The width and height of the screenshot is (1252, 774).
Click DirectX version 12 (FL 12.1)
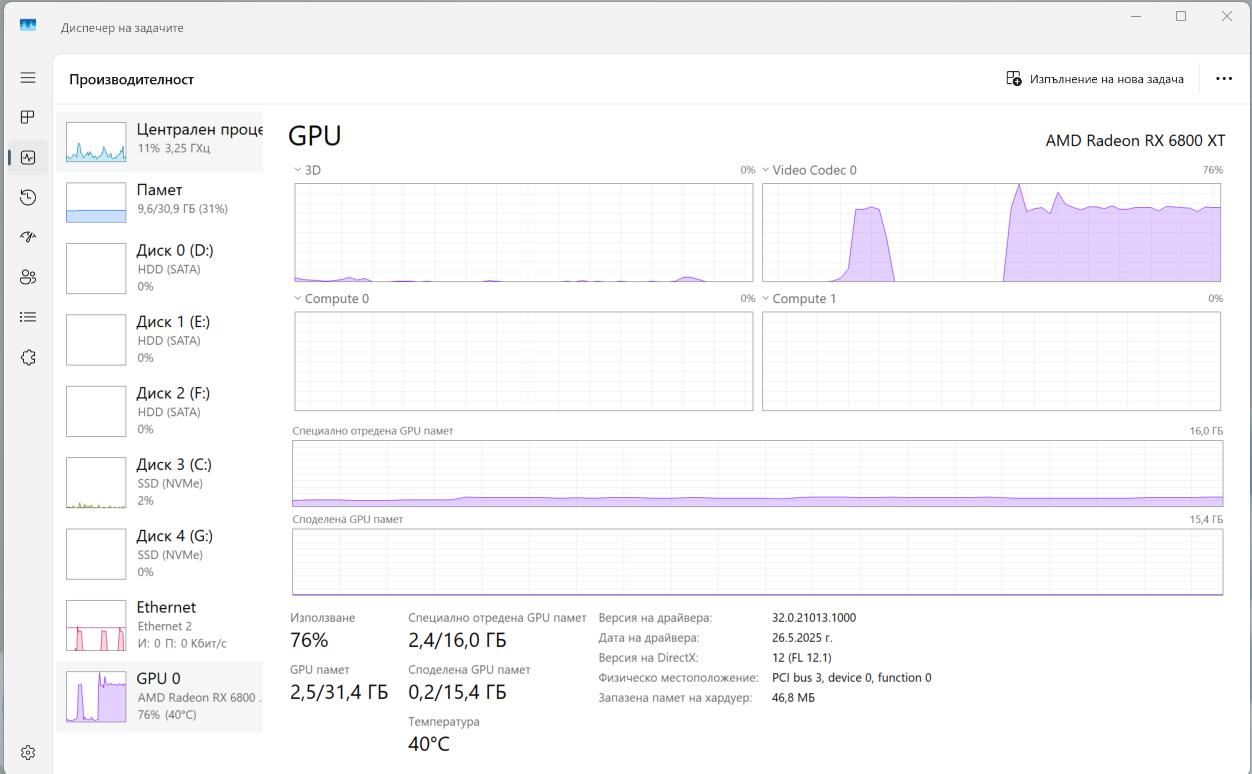click(801, 658)
